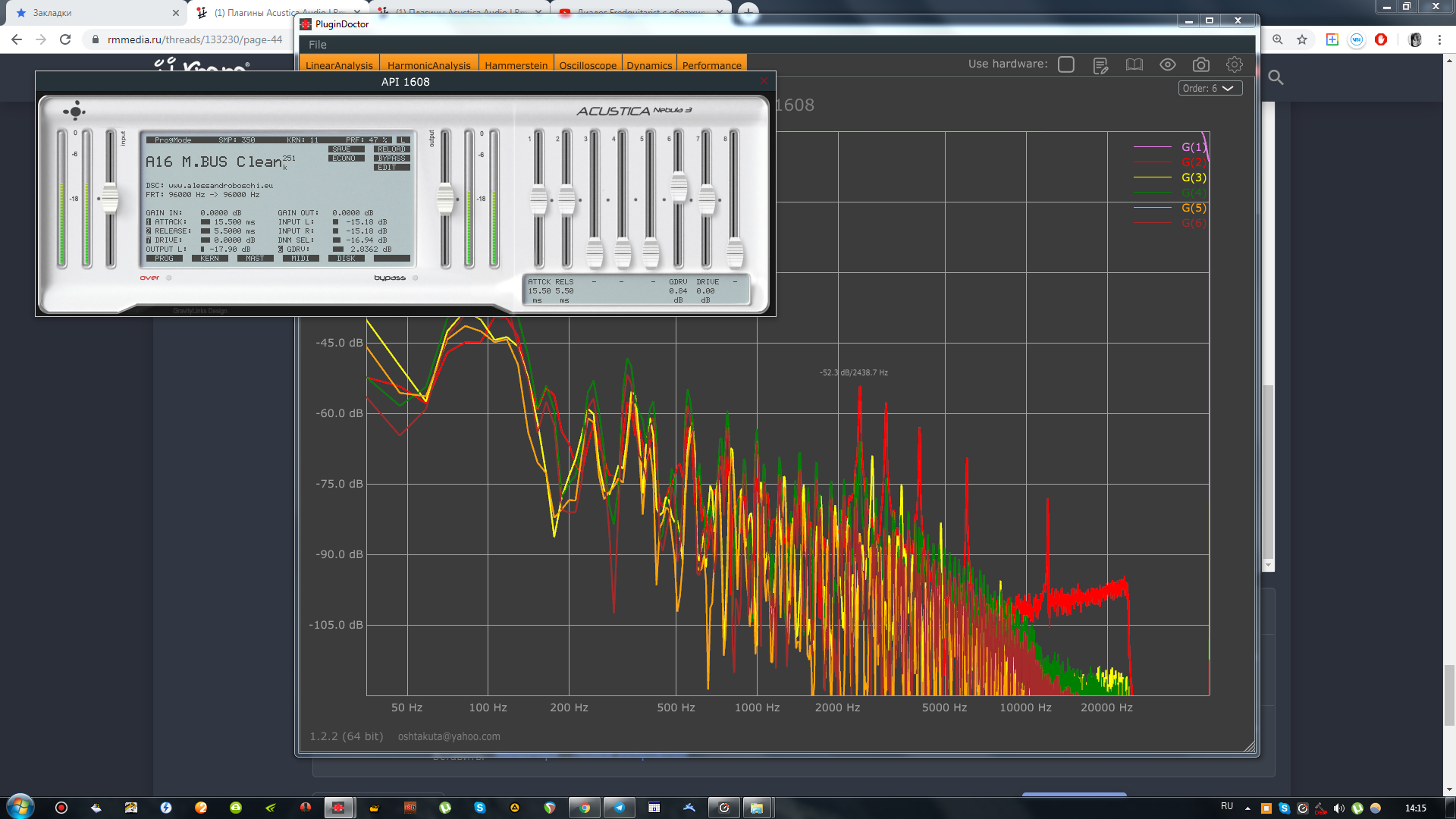
Task: Toggle the Nebula bypass LED
Action: point(415,278)
